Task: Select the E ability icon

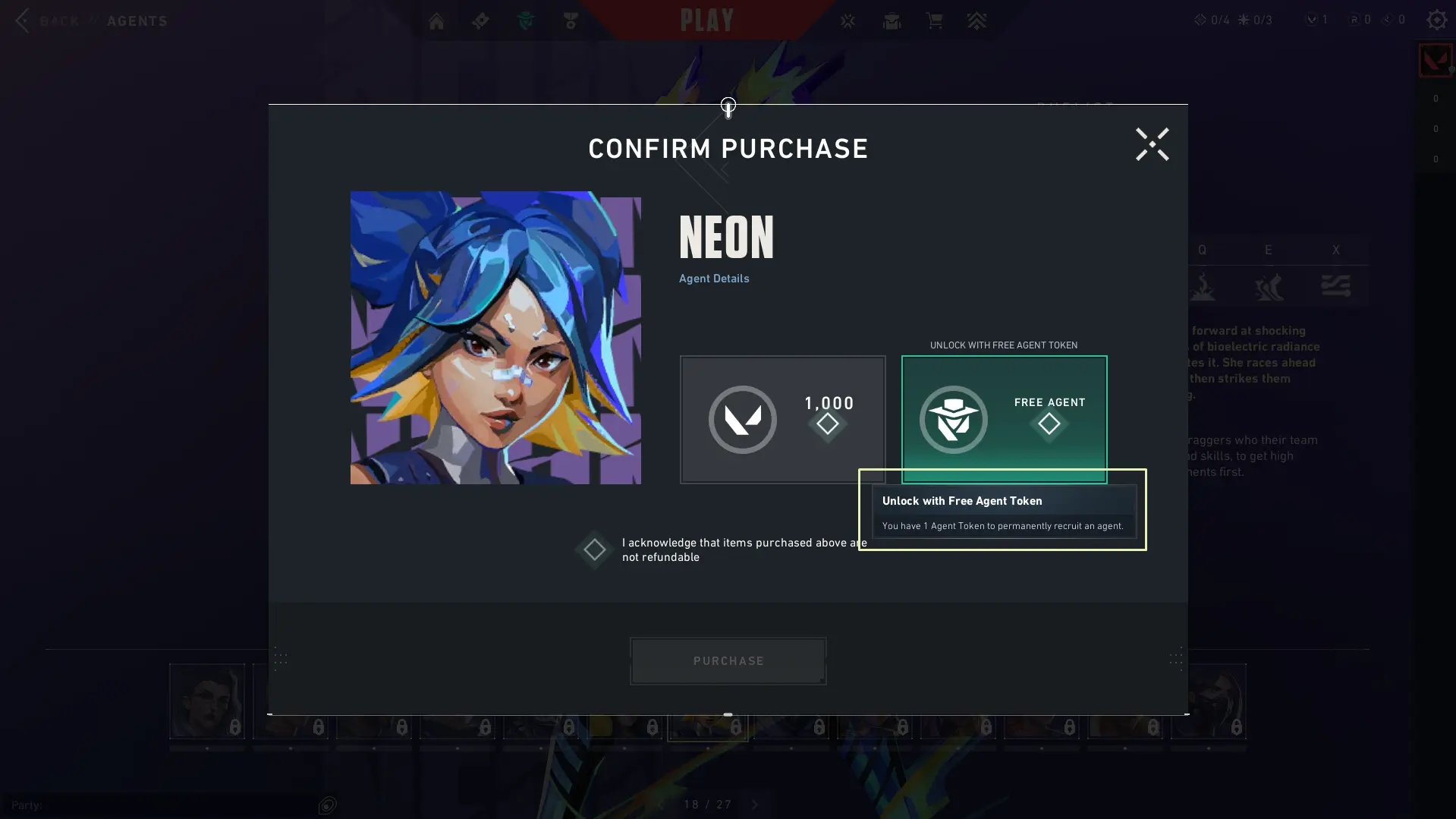Action: 1269,287
